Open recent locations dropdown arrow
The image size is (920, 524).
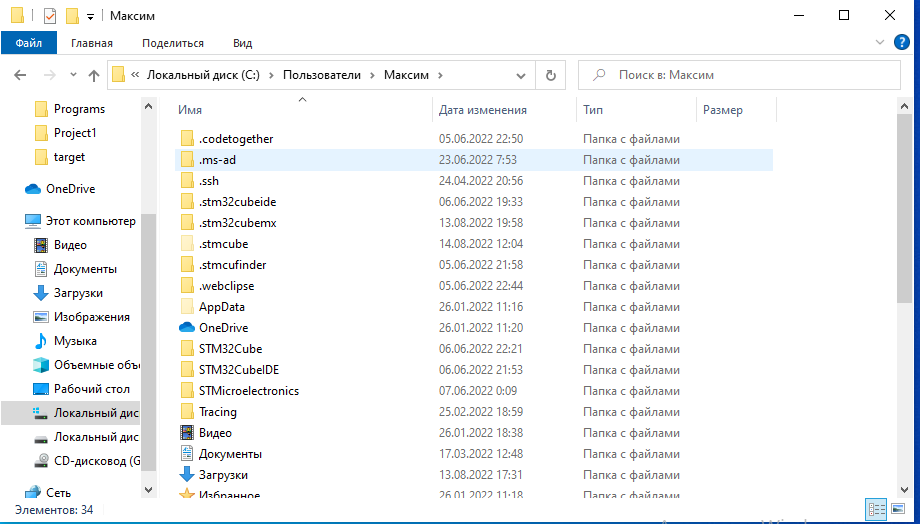[x=73, y=75]
